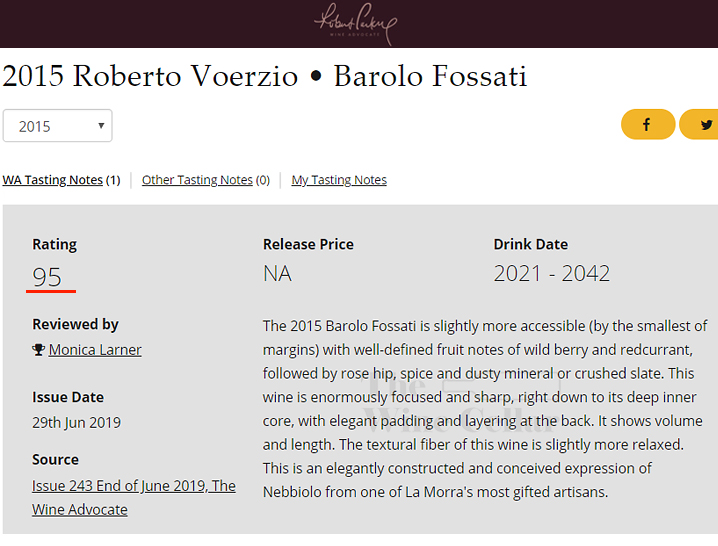Click the Robert Parker Wine Advocate logo

pos(355,24)
